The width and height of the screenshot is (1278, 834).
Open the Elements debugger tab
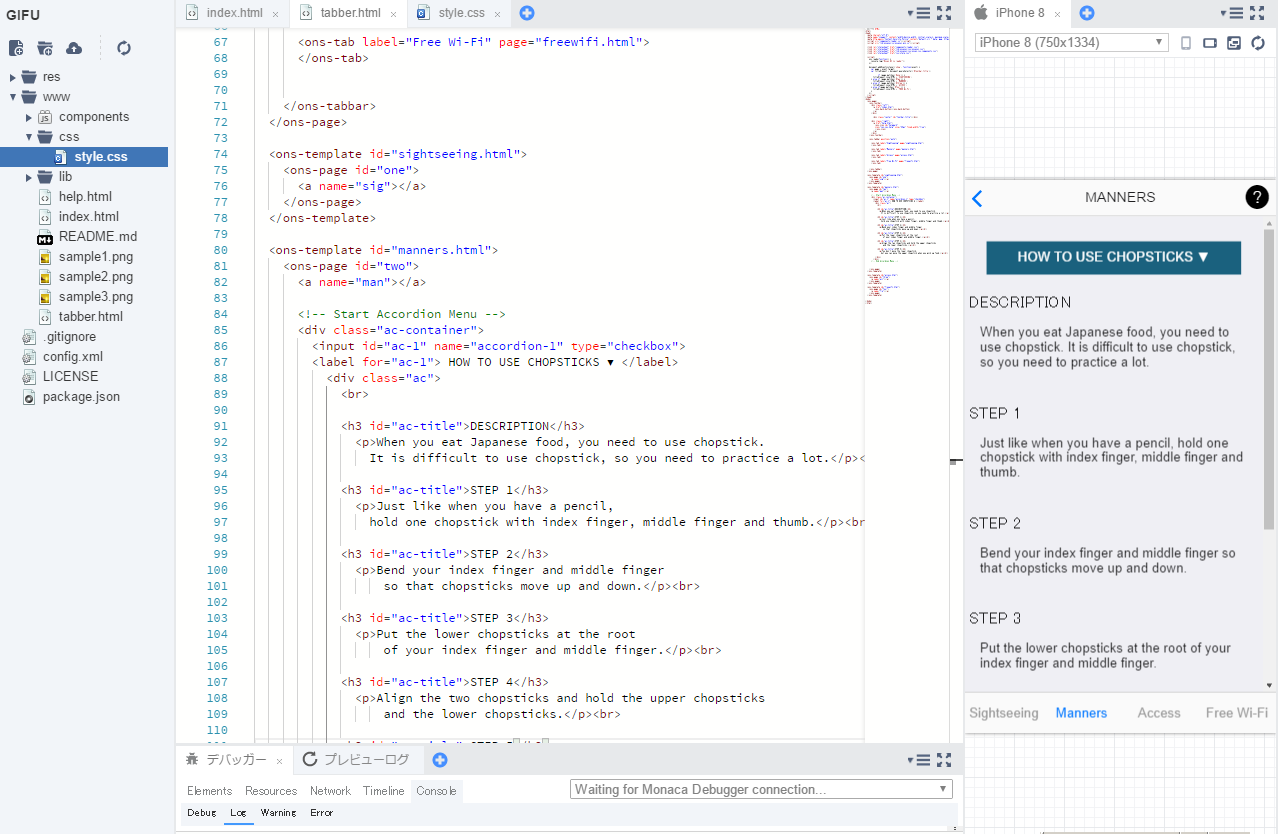[x=210, y=791]
